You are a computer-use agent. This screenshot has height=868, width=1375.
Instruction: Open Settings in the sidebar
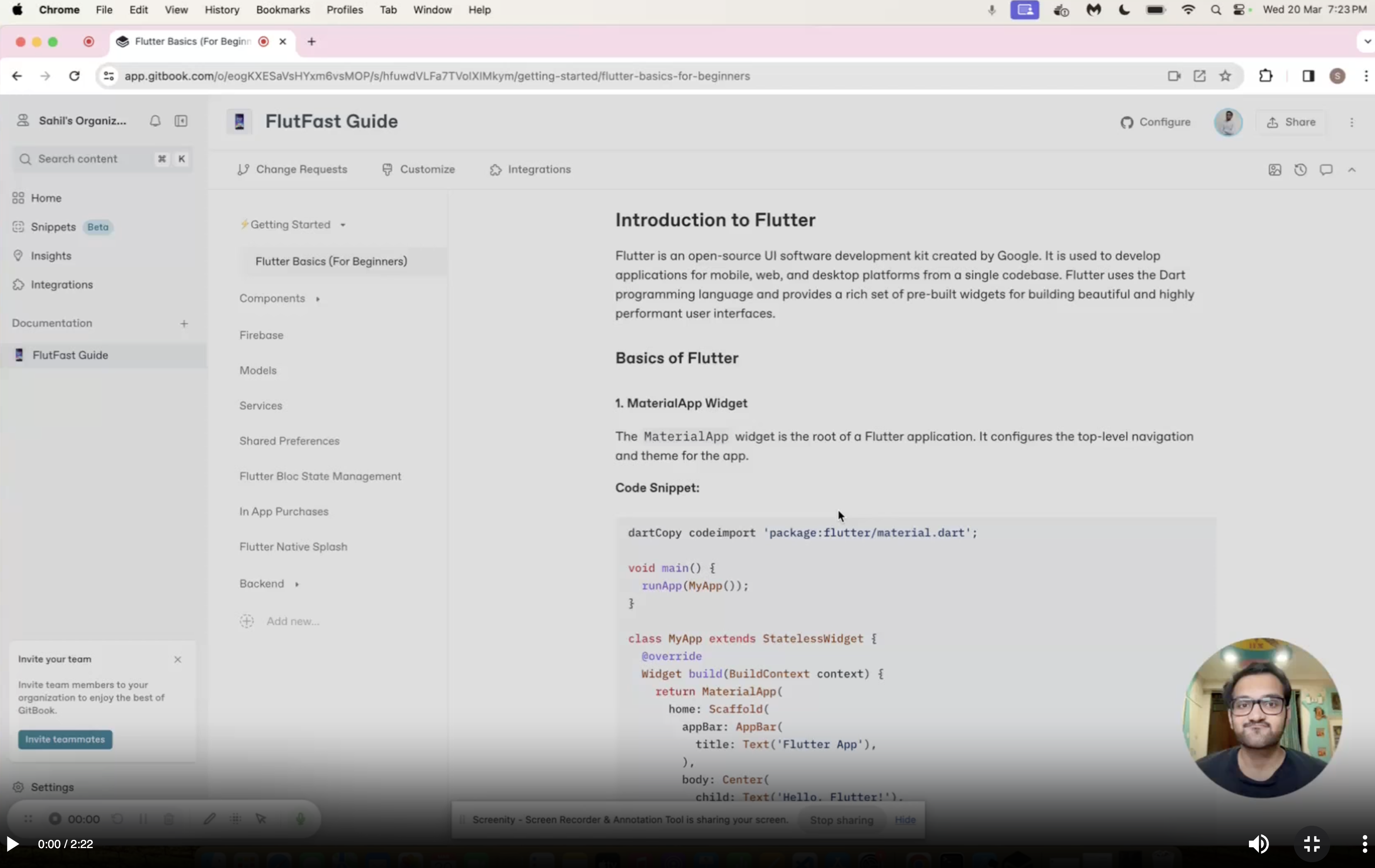(44, 788)
